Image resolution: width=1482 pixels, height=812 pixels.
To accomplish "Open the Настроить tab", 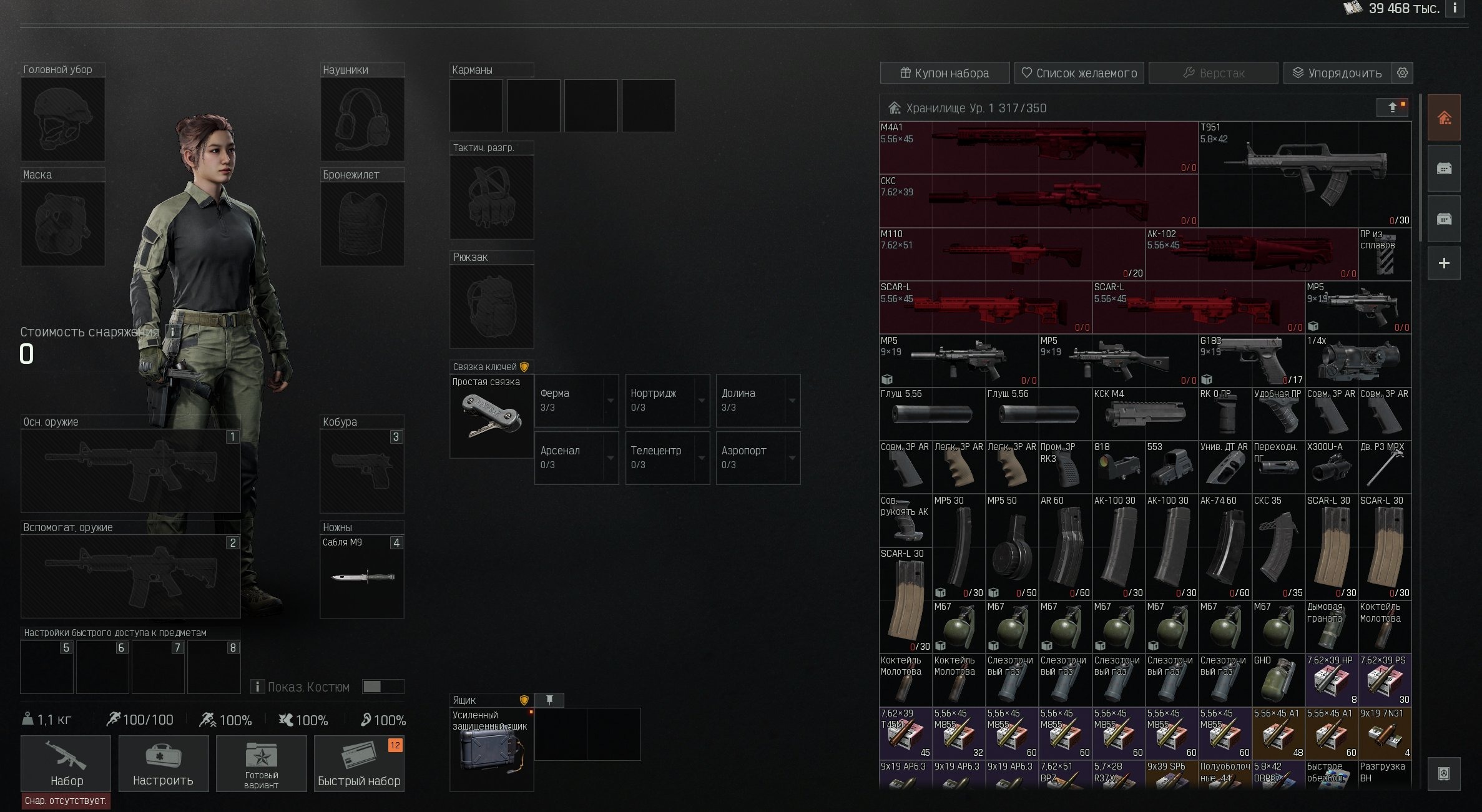I will (164, 763).
